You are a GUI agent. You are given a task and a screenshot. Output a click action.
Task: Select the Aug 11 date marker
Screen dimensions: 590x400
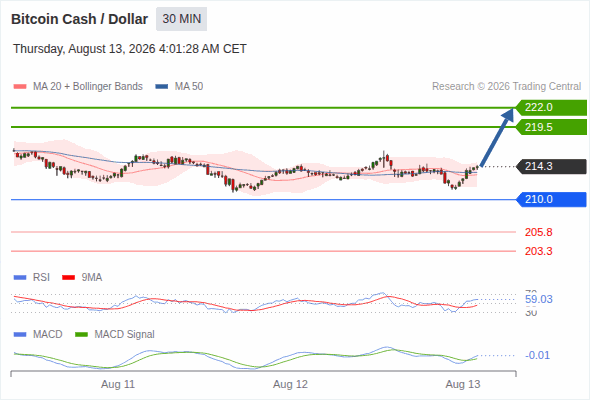118,384
